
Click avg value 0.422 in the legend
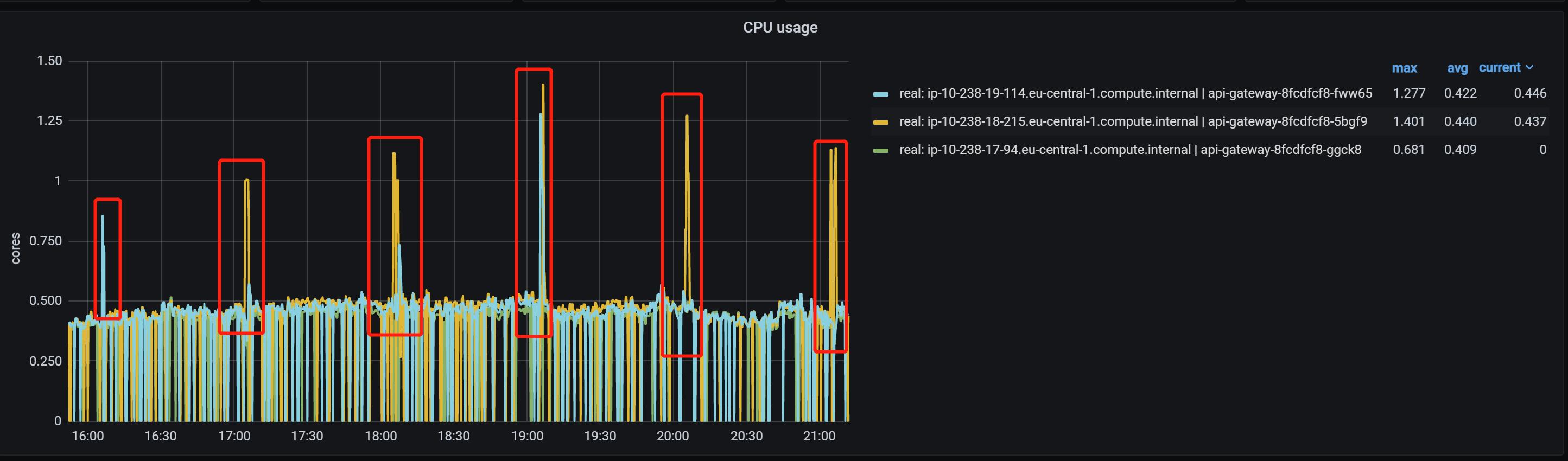[1460, 93]
